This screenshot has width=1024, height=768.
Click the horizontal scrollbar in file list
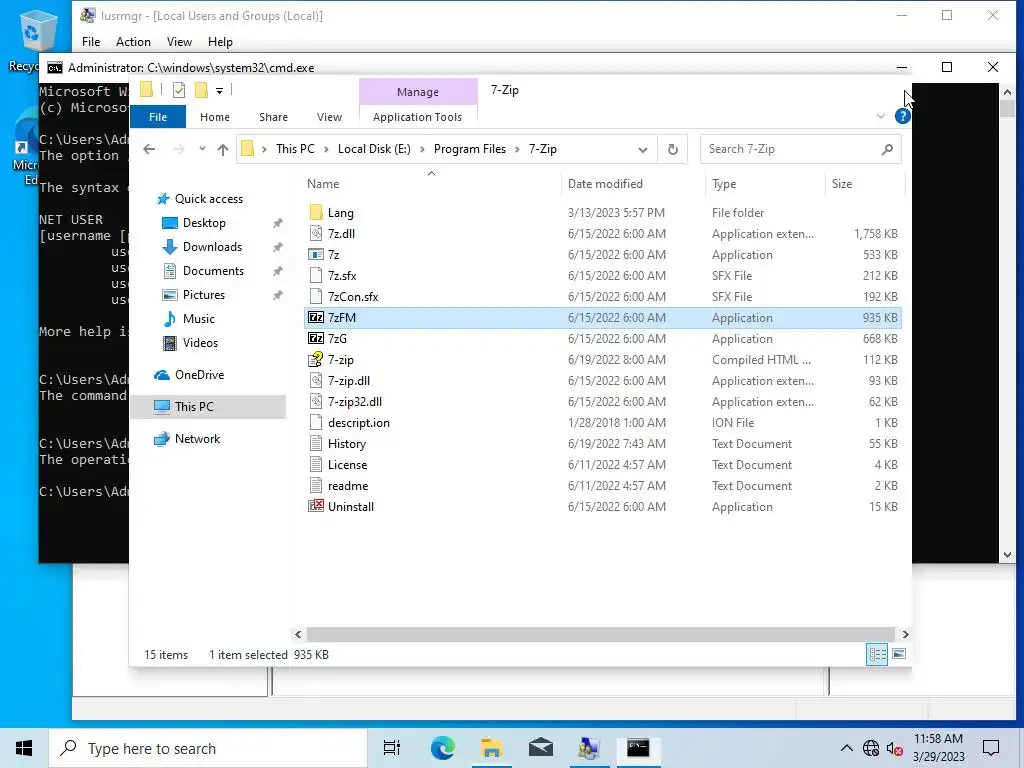(x=600, y=634)
